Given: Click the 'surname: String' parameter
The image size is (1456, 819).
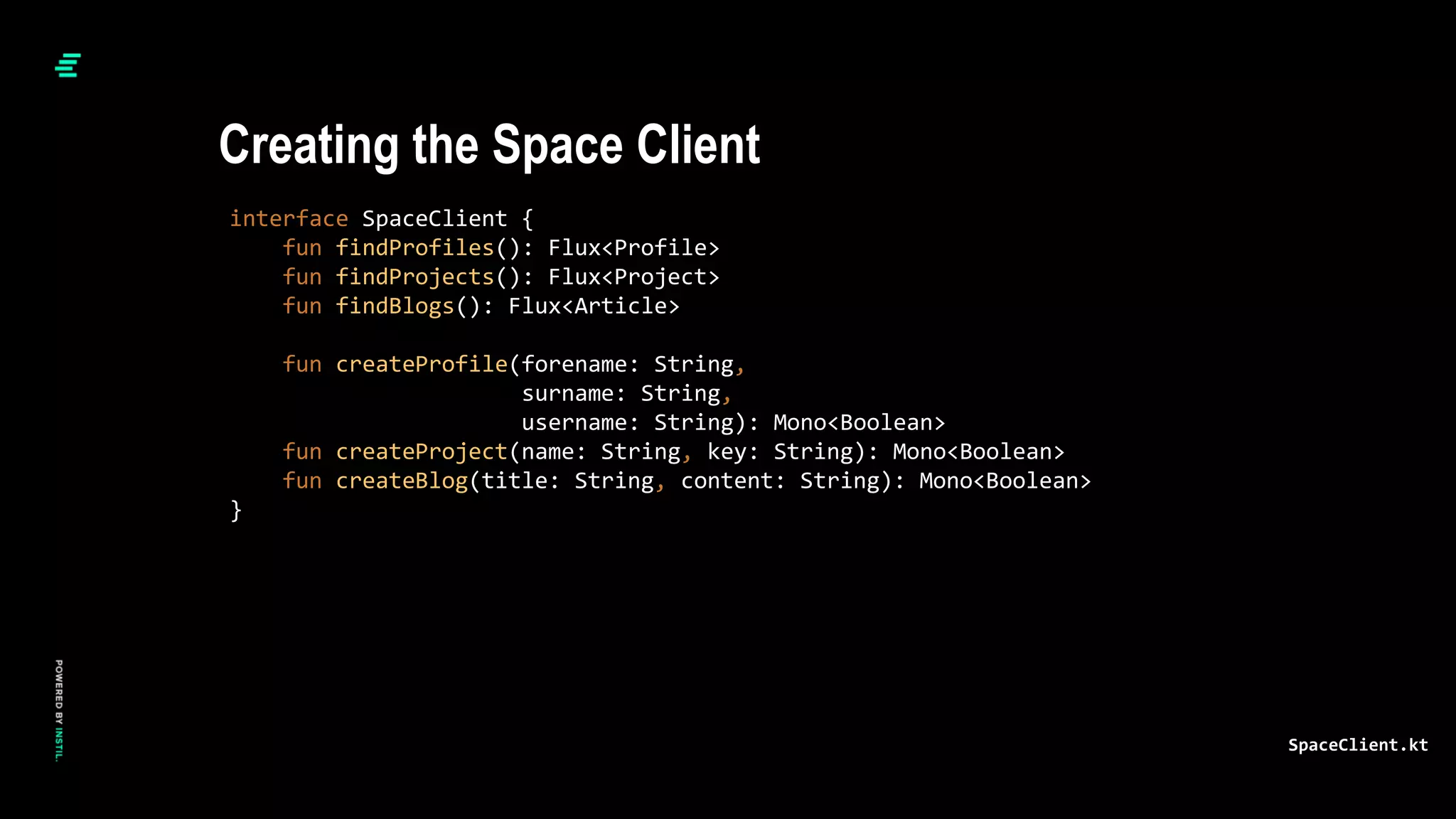Looking at the screenshot, I should coord(621,393).
